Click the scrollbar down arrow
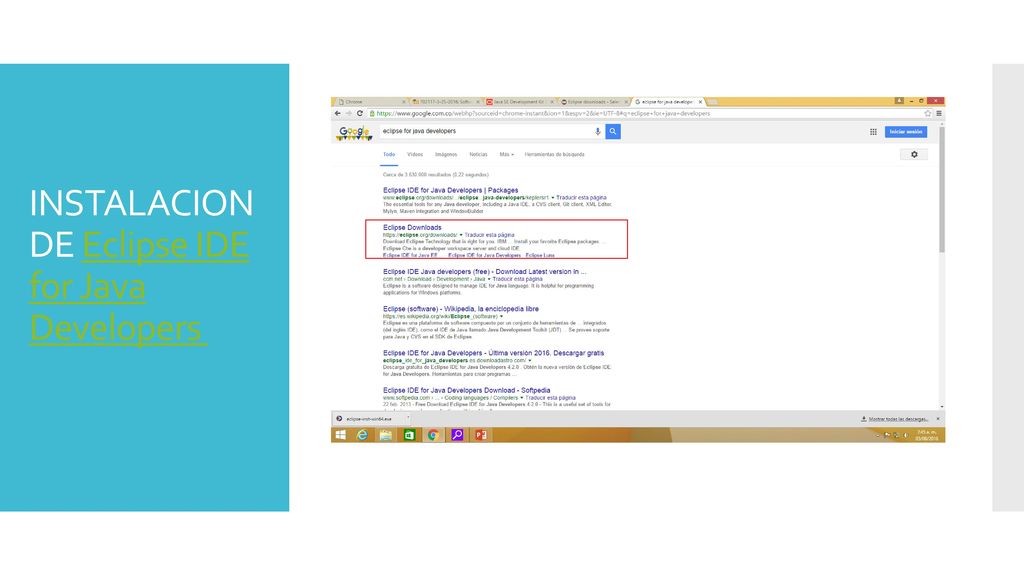1024x576 pixels. (x=942, y=407)
